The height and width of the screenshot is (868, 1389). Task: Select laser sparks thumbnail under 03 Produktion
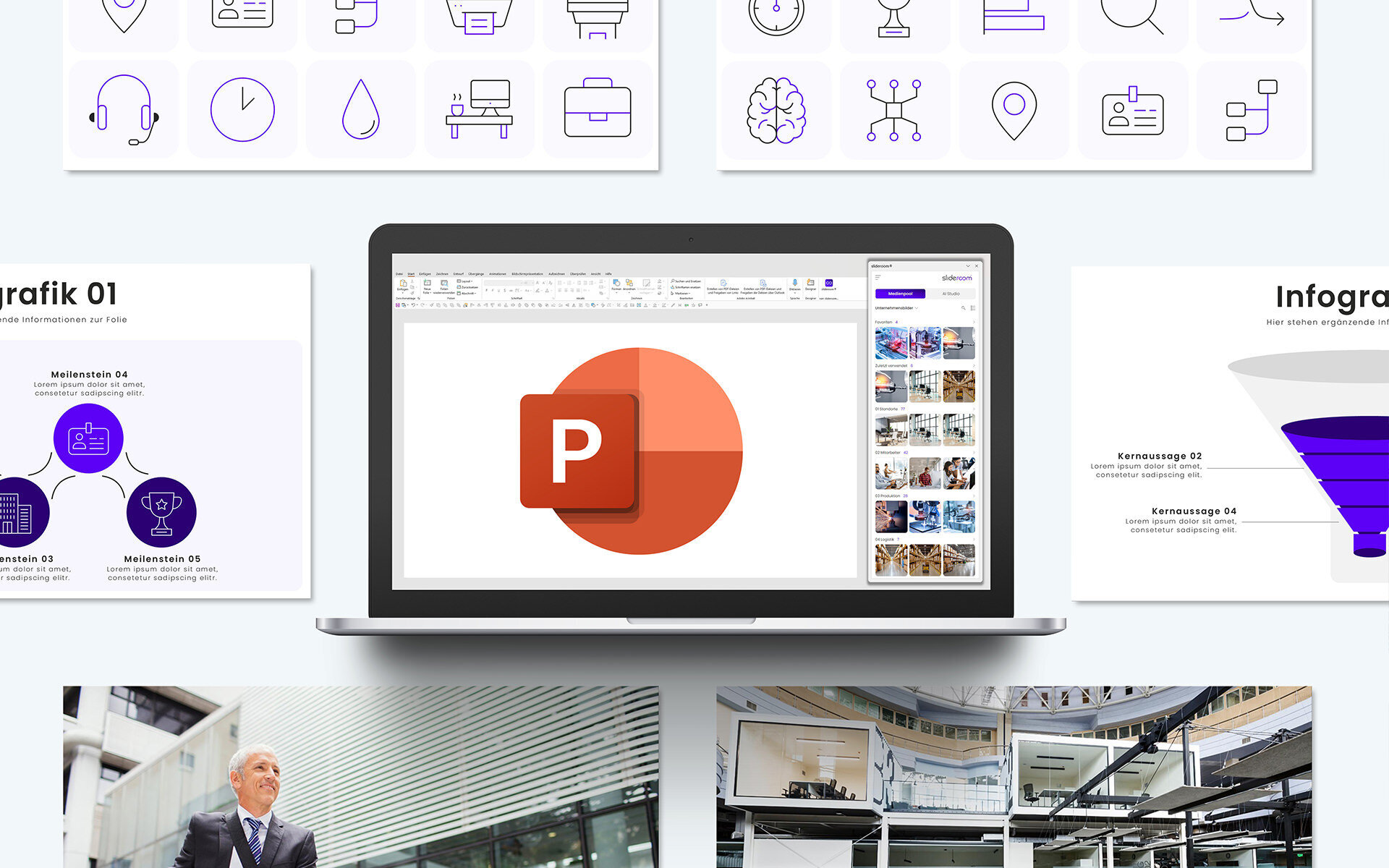click(x=891, y=516)
